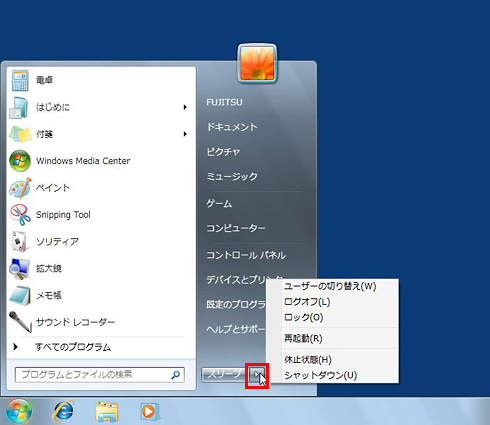Image resolution: width=490 pixels, height=425 pixels.
Task: Click the サウンド レコーダー label
Action: (75, 322)
